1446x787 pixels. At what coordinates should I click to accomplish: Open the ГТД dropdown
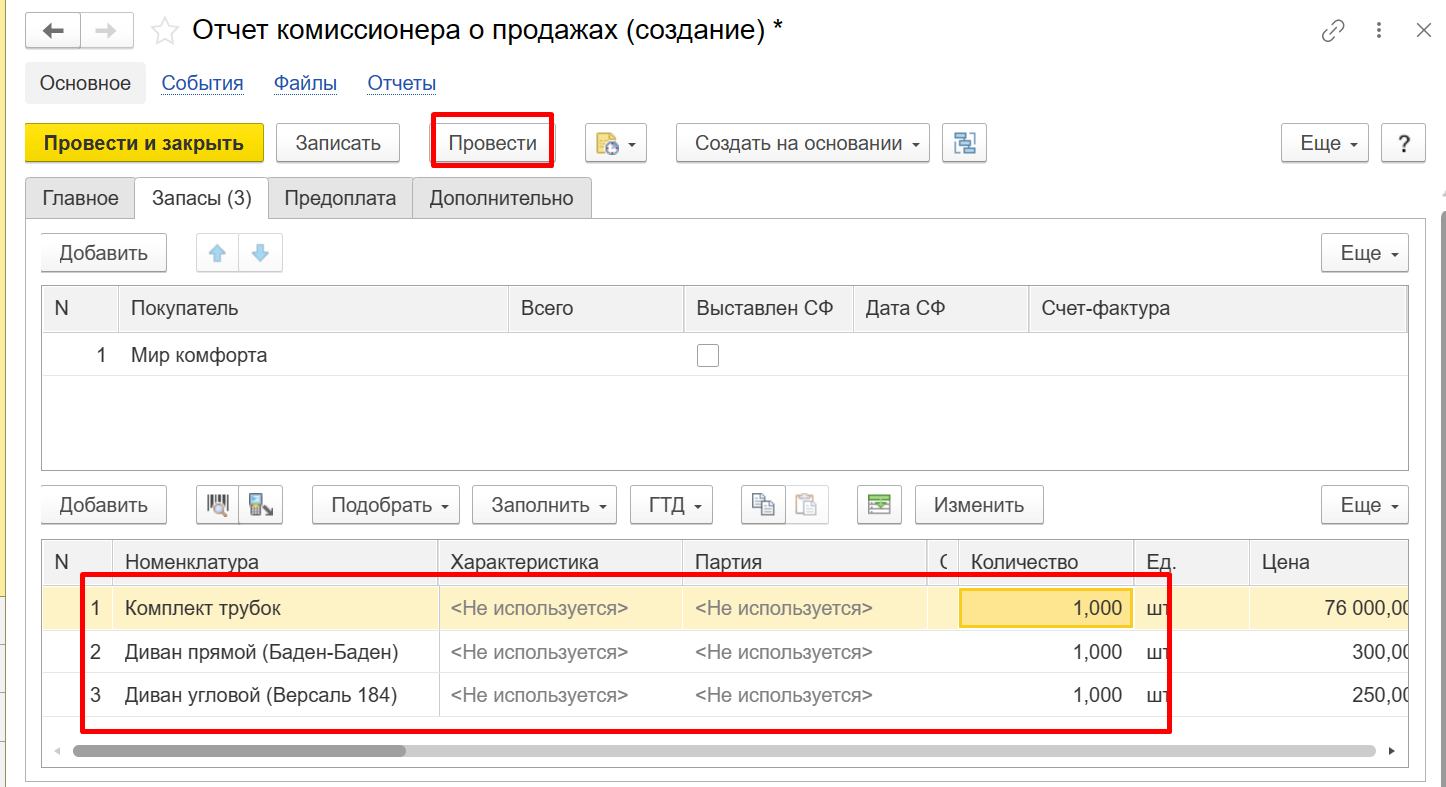click(x=671, y=505)
